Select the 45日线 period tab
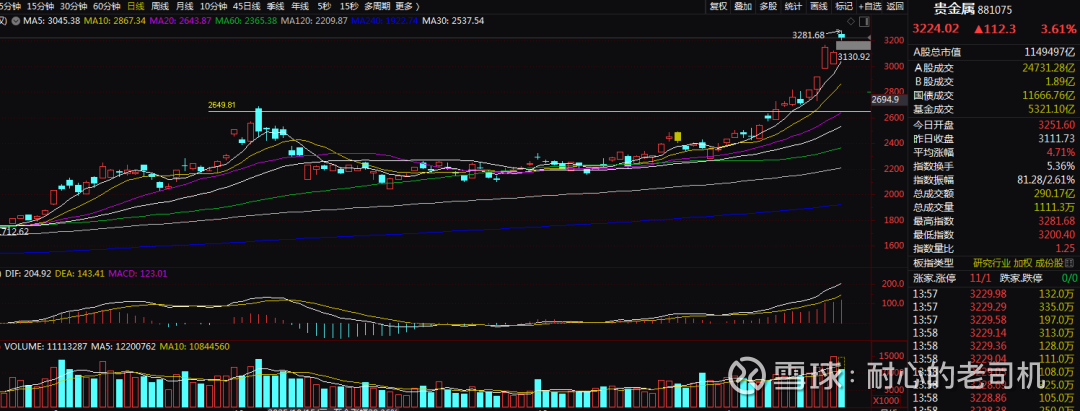Viewport: 1080px width, 411px height. point(247,6)
